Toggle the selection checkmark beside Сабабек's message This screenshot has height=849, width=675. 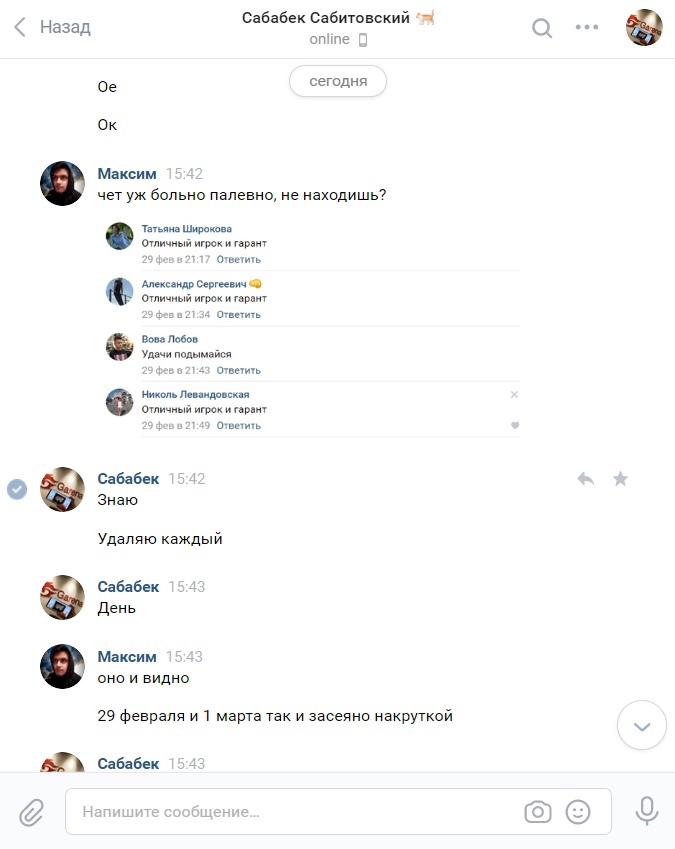[x=17, y=489]
